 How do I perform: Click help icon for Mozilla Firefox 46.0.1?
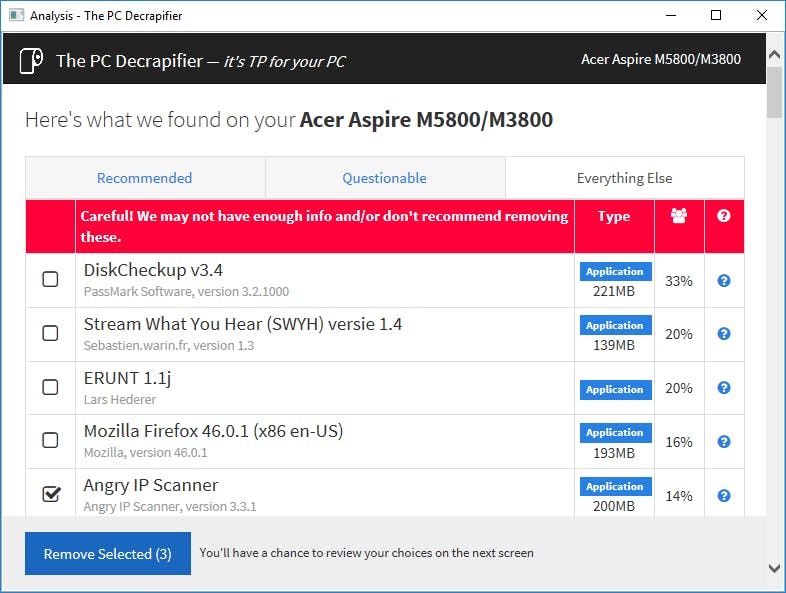point(724,442)
